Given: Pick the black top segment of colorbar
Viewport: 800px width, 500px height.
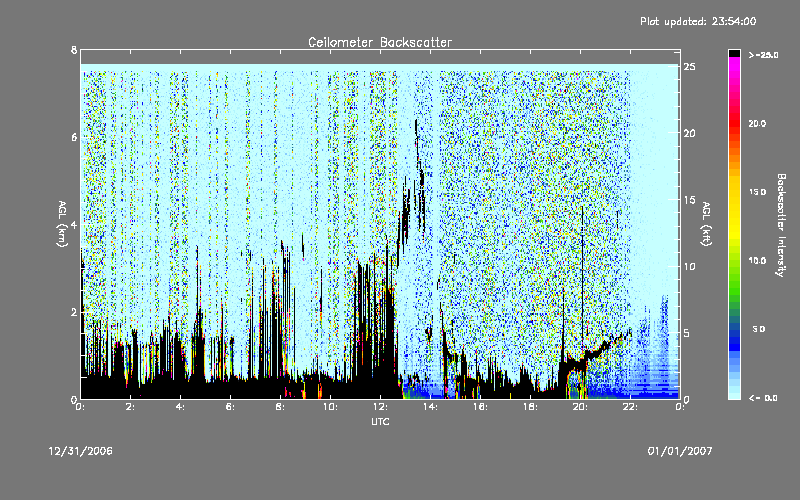Looking at the screenshot, I should coord(734,53).
